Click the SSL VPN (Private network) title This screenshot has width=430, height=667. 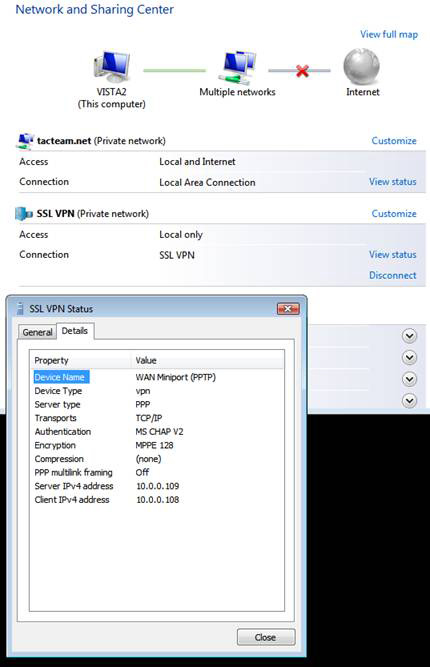pos(93,214)
